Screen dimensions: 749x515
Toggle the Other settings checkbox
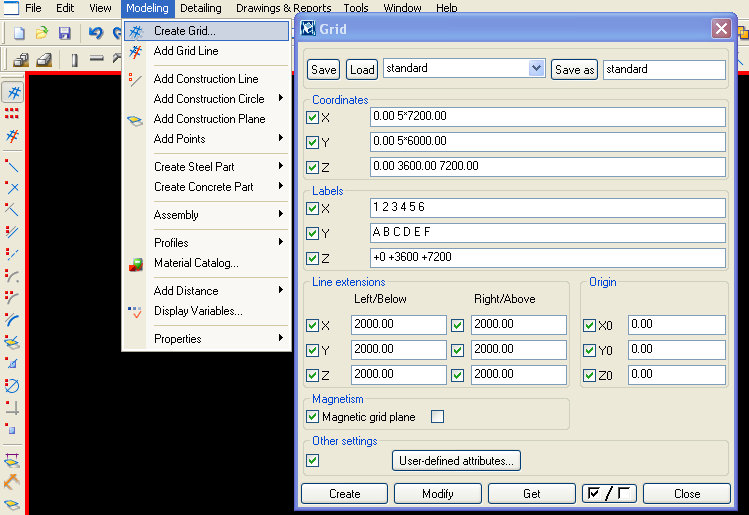pyautogui.click(x=312, y=461)
